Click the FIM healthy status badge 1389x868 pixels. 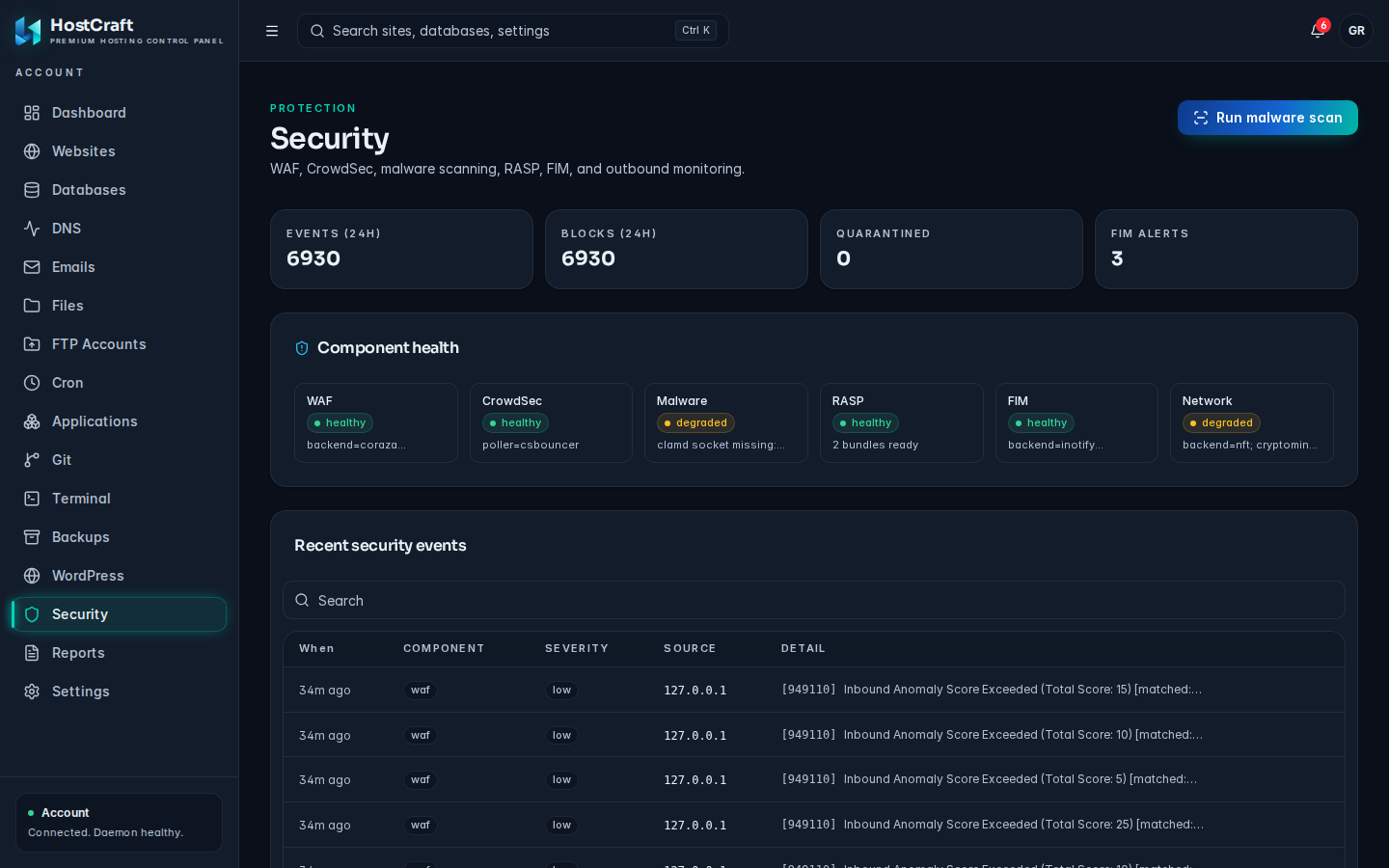1041,422
